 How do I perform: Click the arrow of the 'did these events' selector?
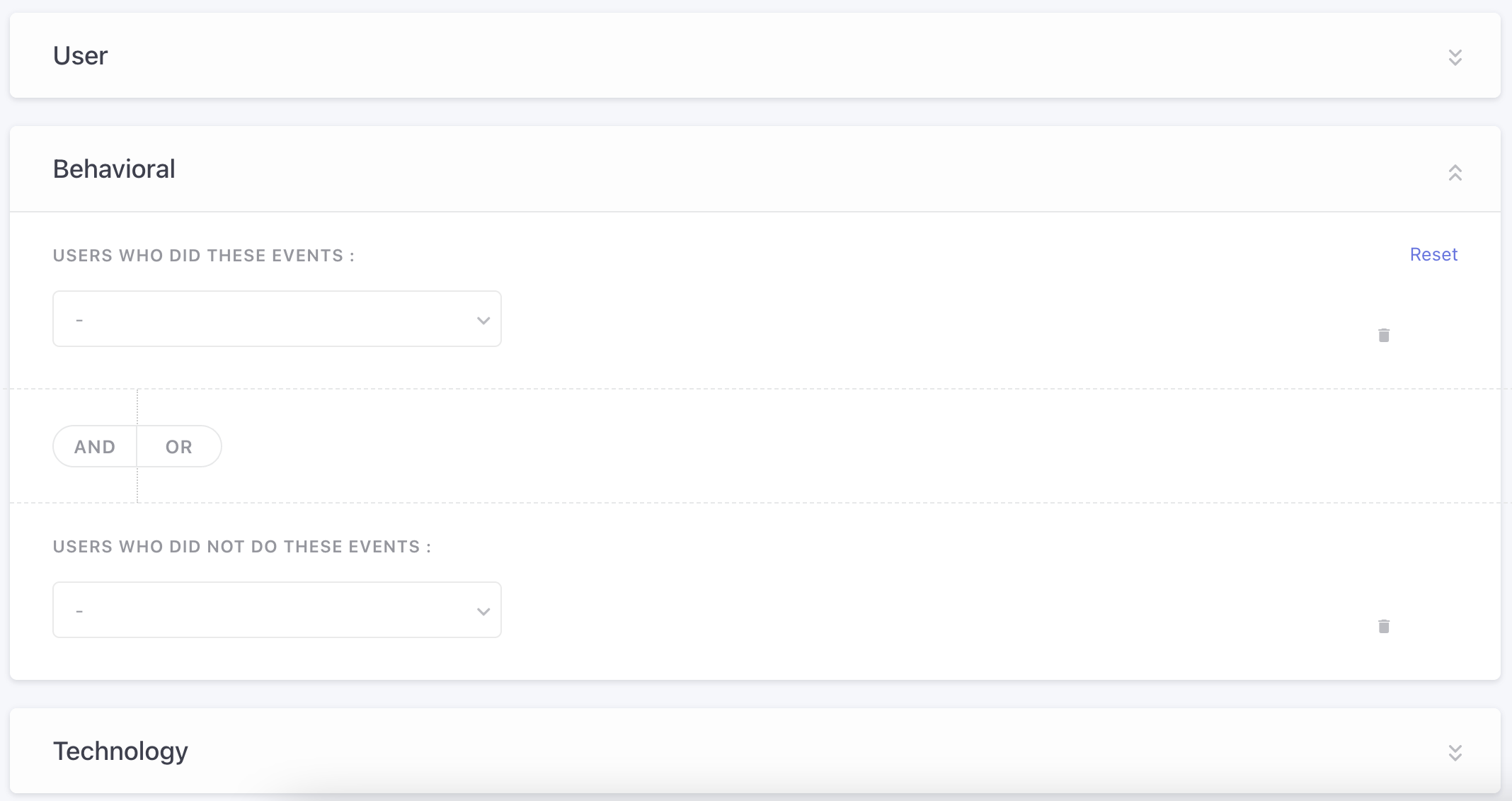tap(483, 320)
